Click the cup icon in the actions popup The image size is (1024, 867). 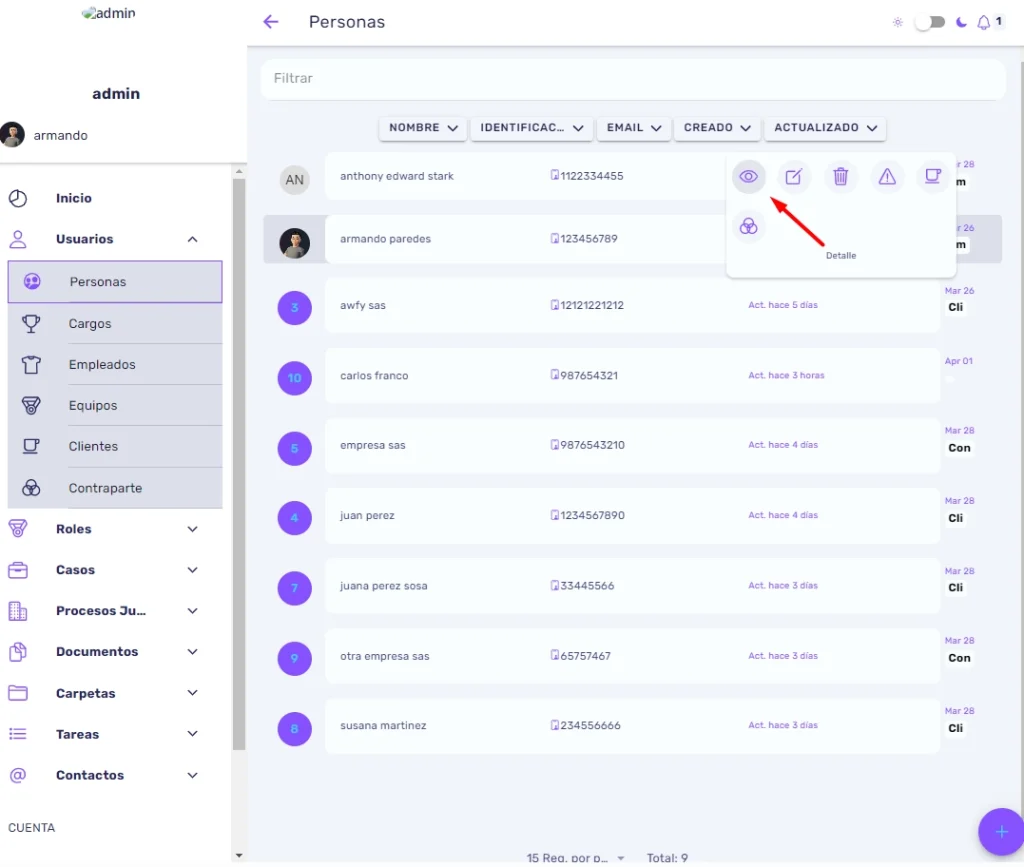tap(933, 176)
